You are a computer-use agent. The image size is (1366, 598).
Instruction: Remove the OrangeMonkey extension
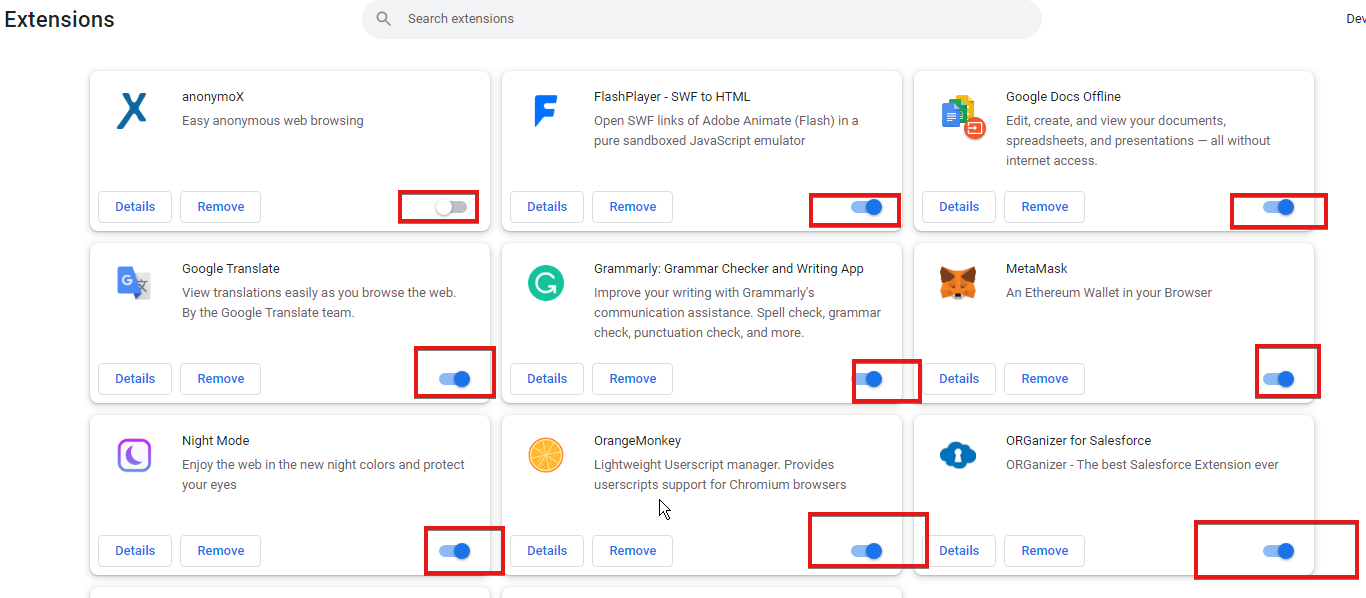tap(633, 551)
